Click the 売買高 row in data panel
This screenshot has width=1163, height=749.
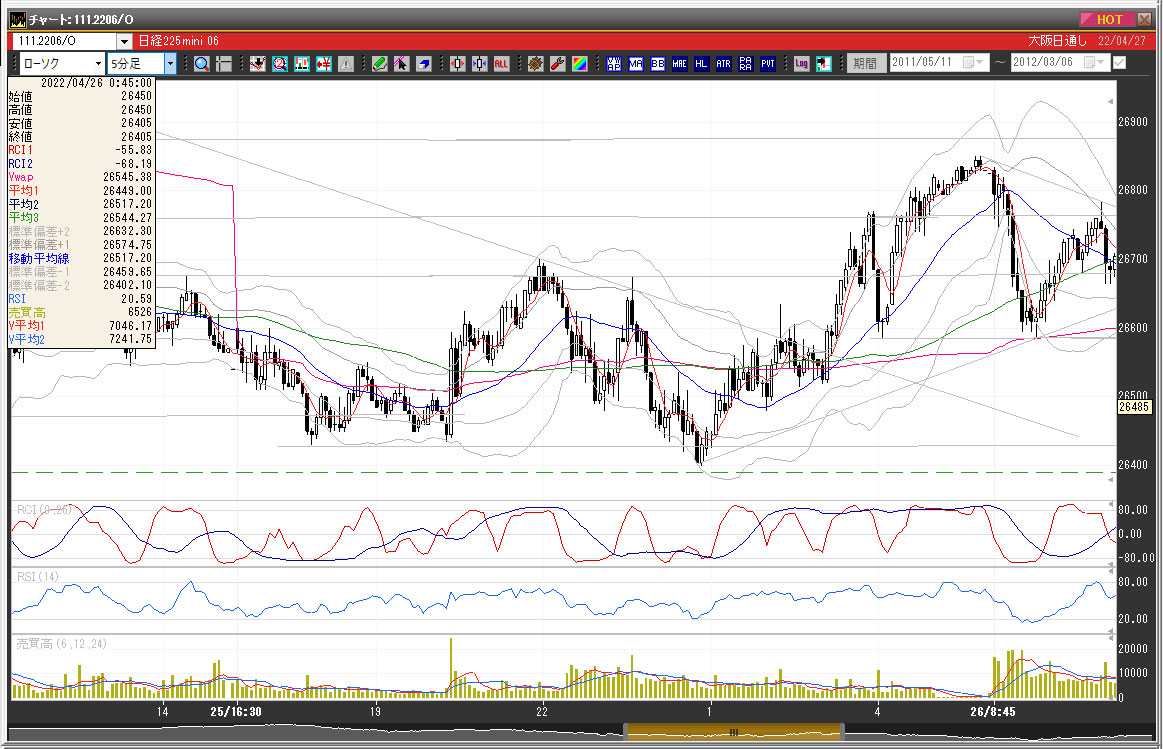[80, 312]
